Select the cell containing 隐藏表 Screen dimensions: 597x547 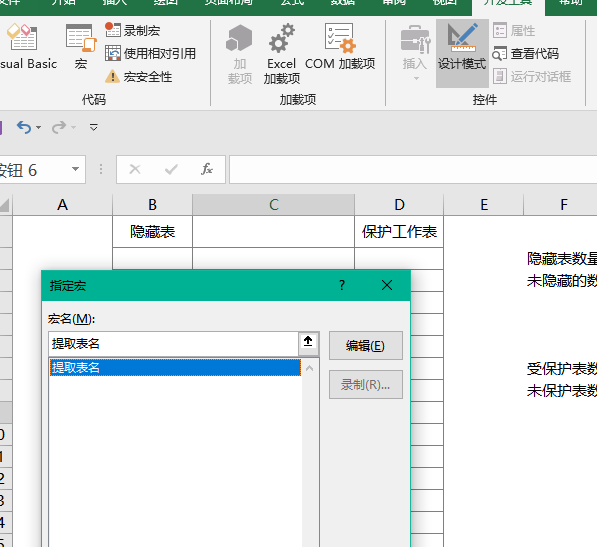pos(152,231)
